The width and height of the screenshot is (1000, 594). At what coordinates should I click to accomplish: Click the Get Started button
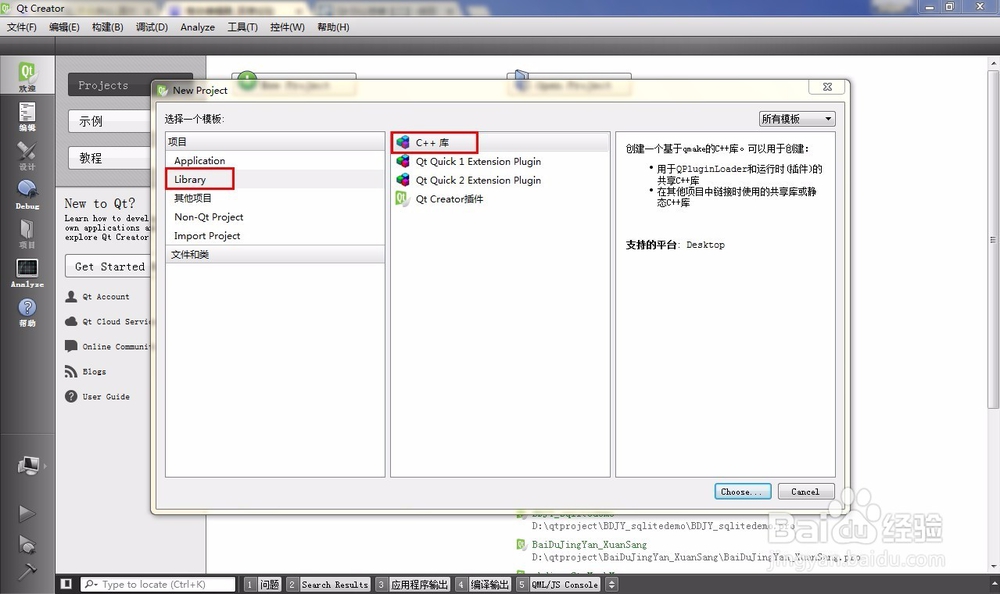point(110,266)
